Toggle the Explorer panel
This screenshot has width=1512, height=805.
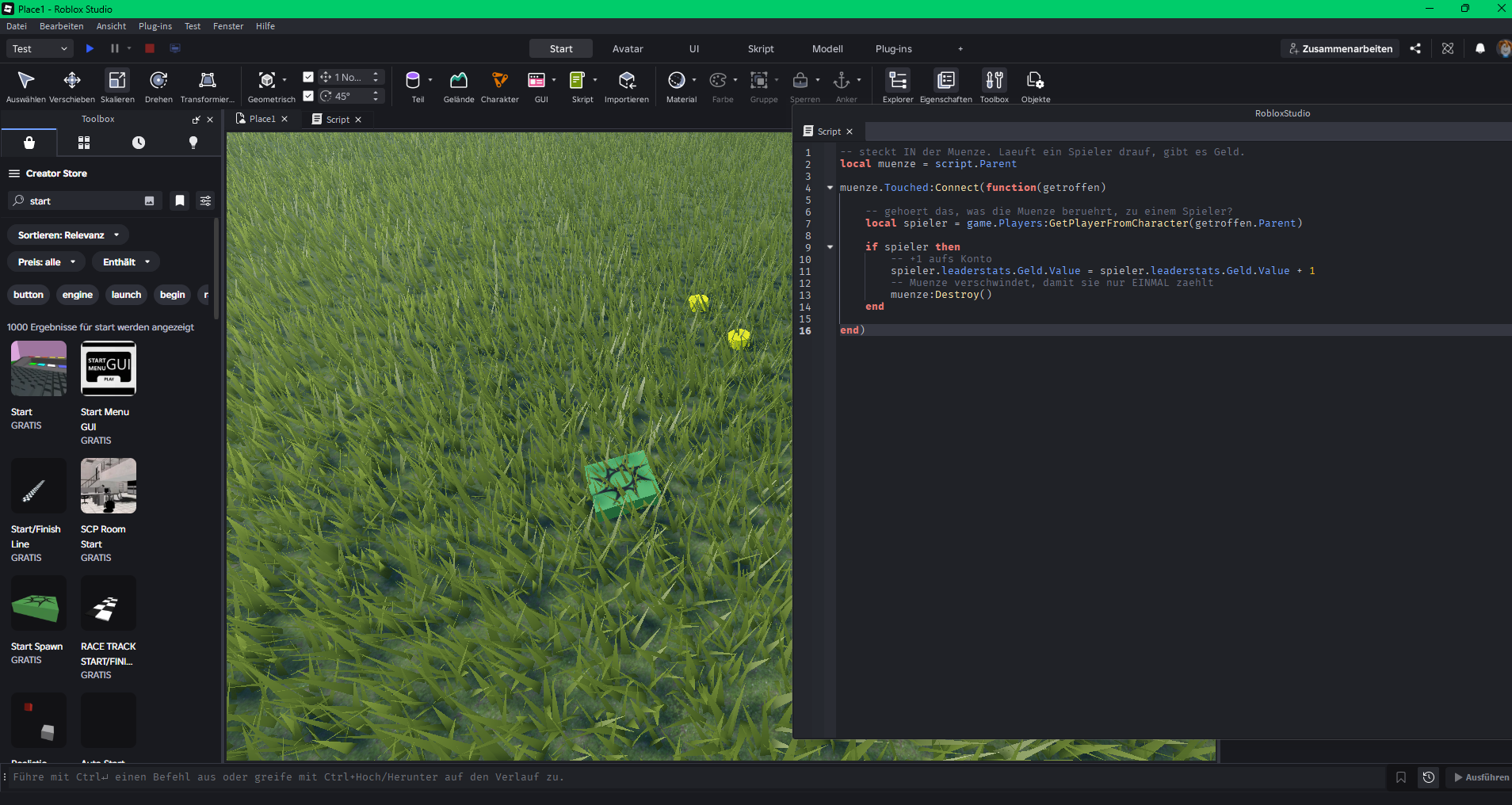898,86
